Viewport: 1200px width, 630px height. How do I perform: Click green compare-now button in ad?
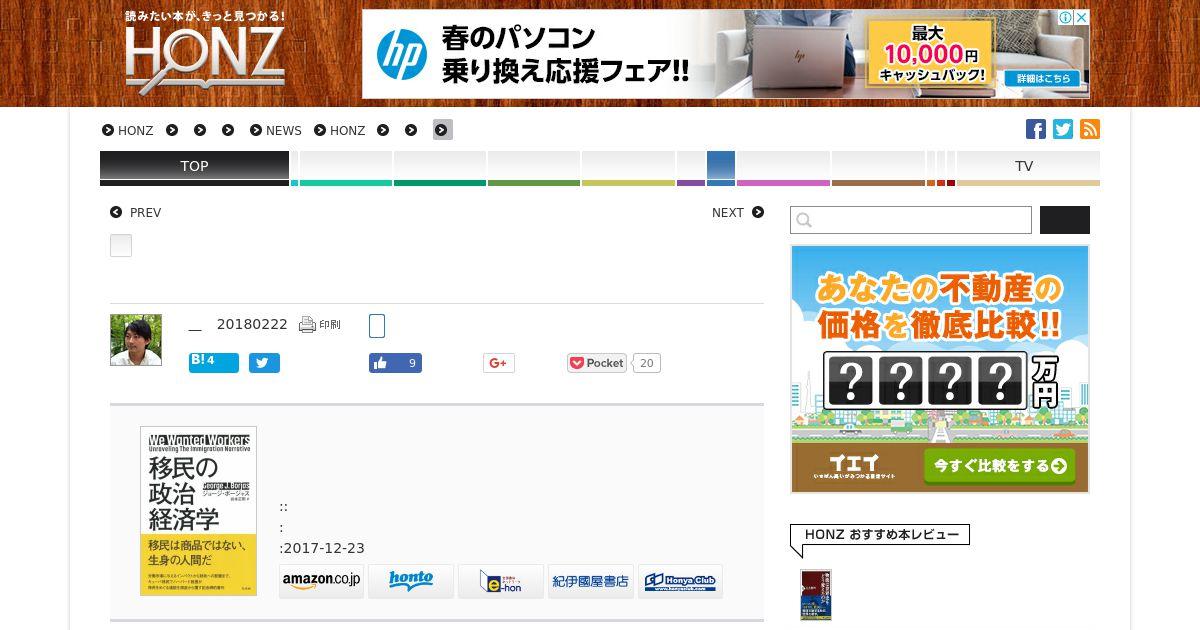tap(999, 466)
